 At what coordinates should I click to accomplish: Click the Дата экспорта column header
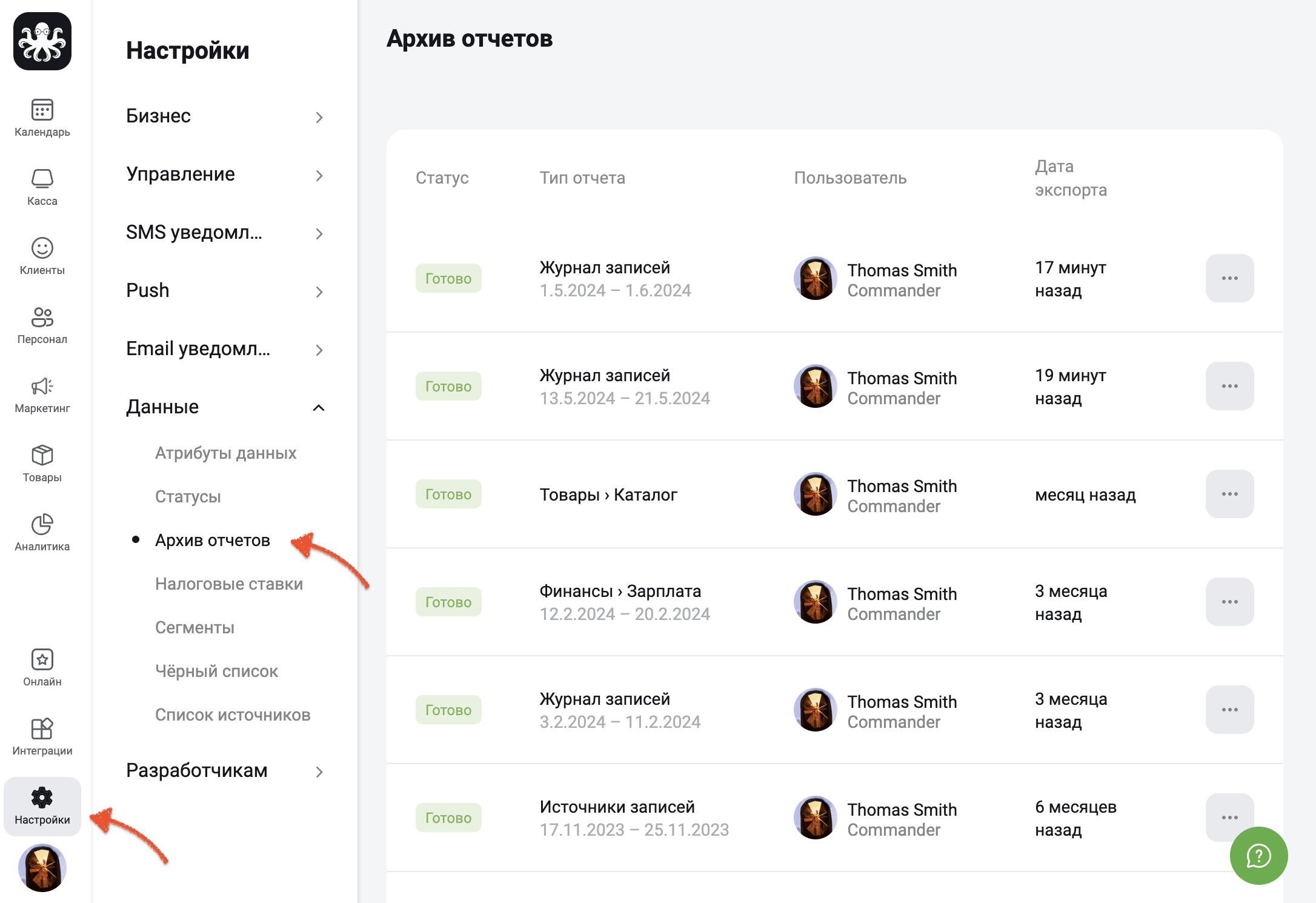pos(1071,178)
